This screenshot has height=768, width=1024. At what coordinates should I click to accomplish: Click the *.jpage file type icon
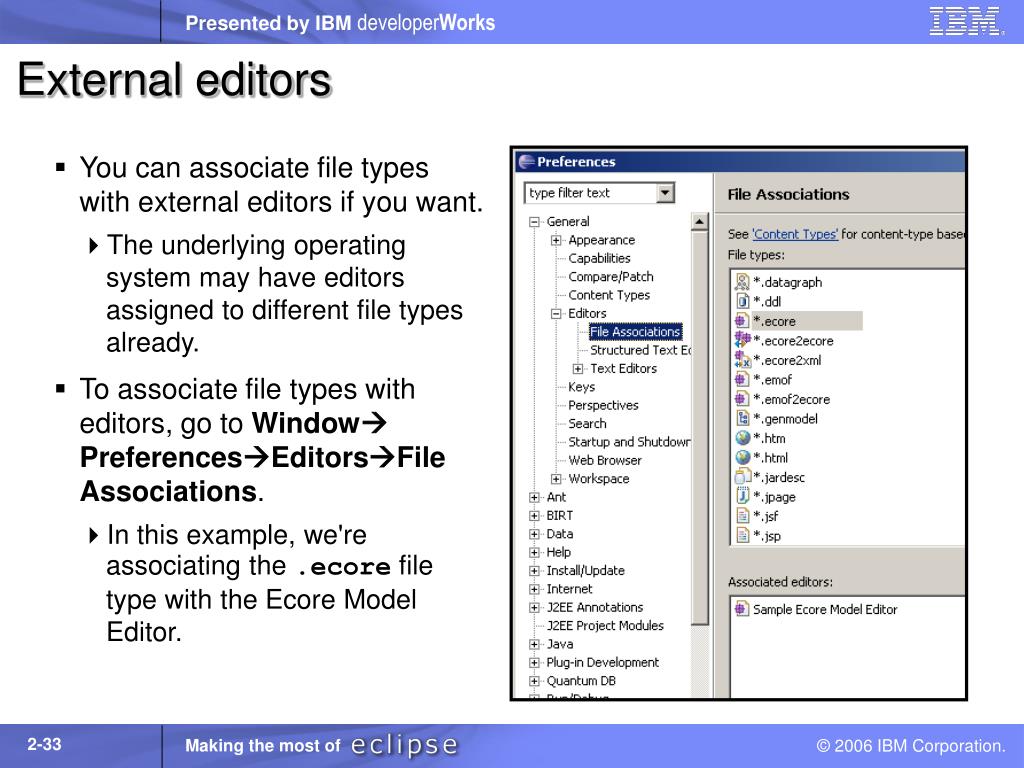[x=742, y=496]
